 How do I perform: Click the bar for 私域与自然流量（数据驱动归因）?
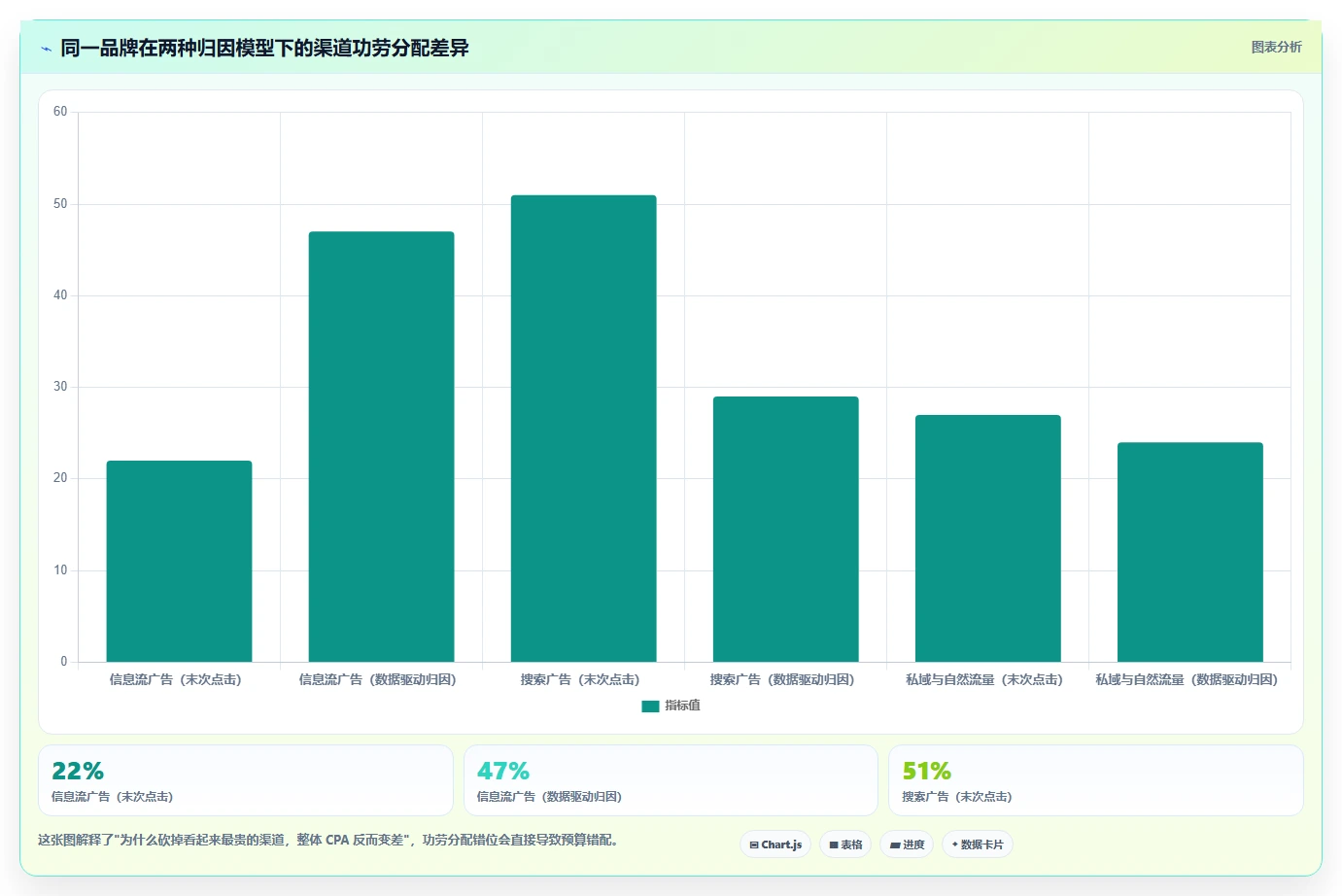(1189, 552)
